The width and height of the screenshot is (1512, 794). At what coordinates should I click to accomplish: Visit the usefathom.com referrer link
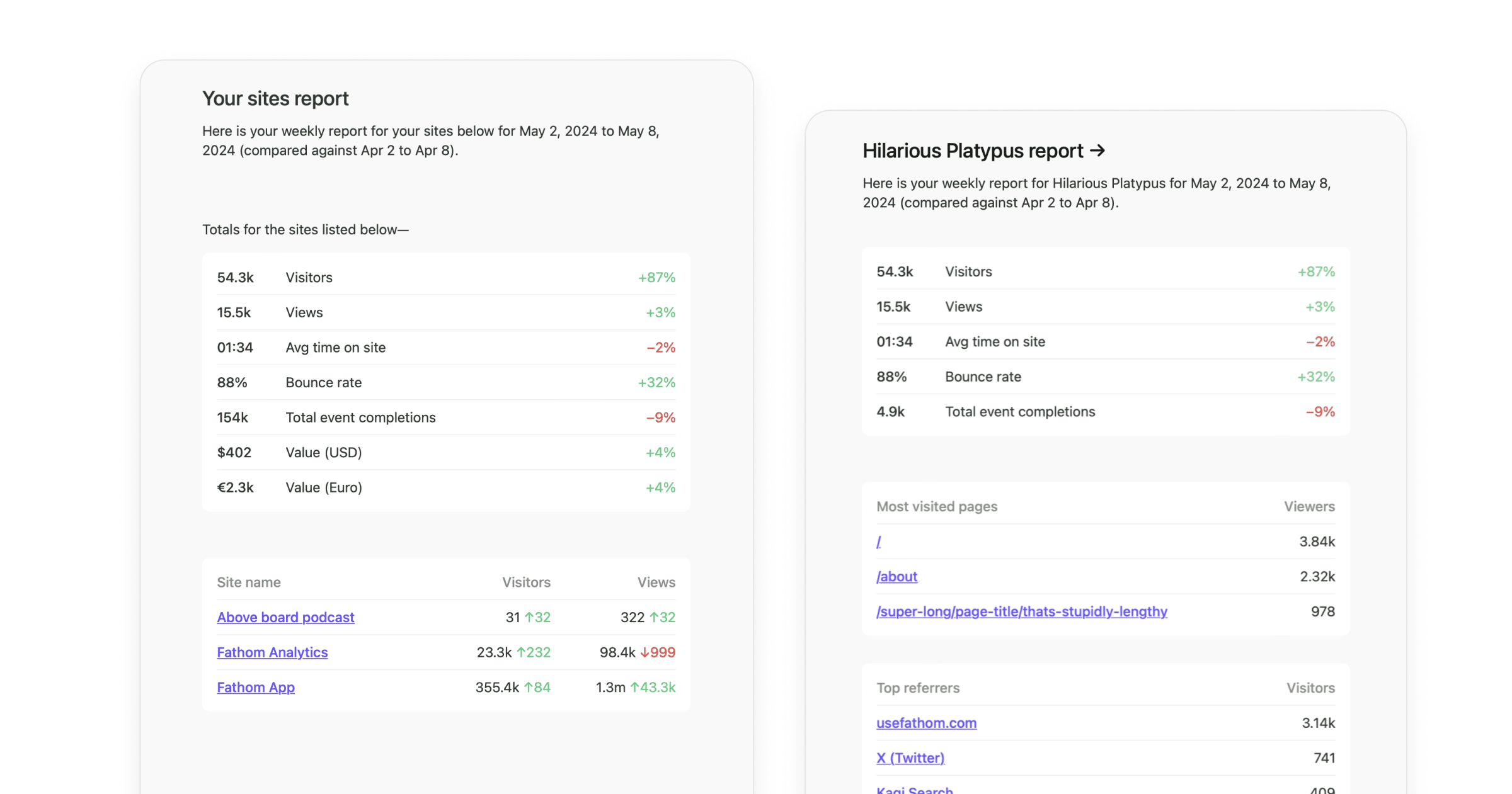tap(926, 723)
